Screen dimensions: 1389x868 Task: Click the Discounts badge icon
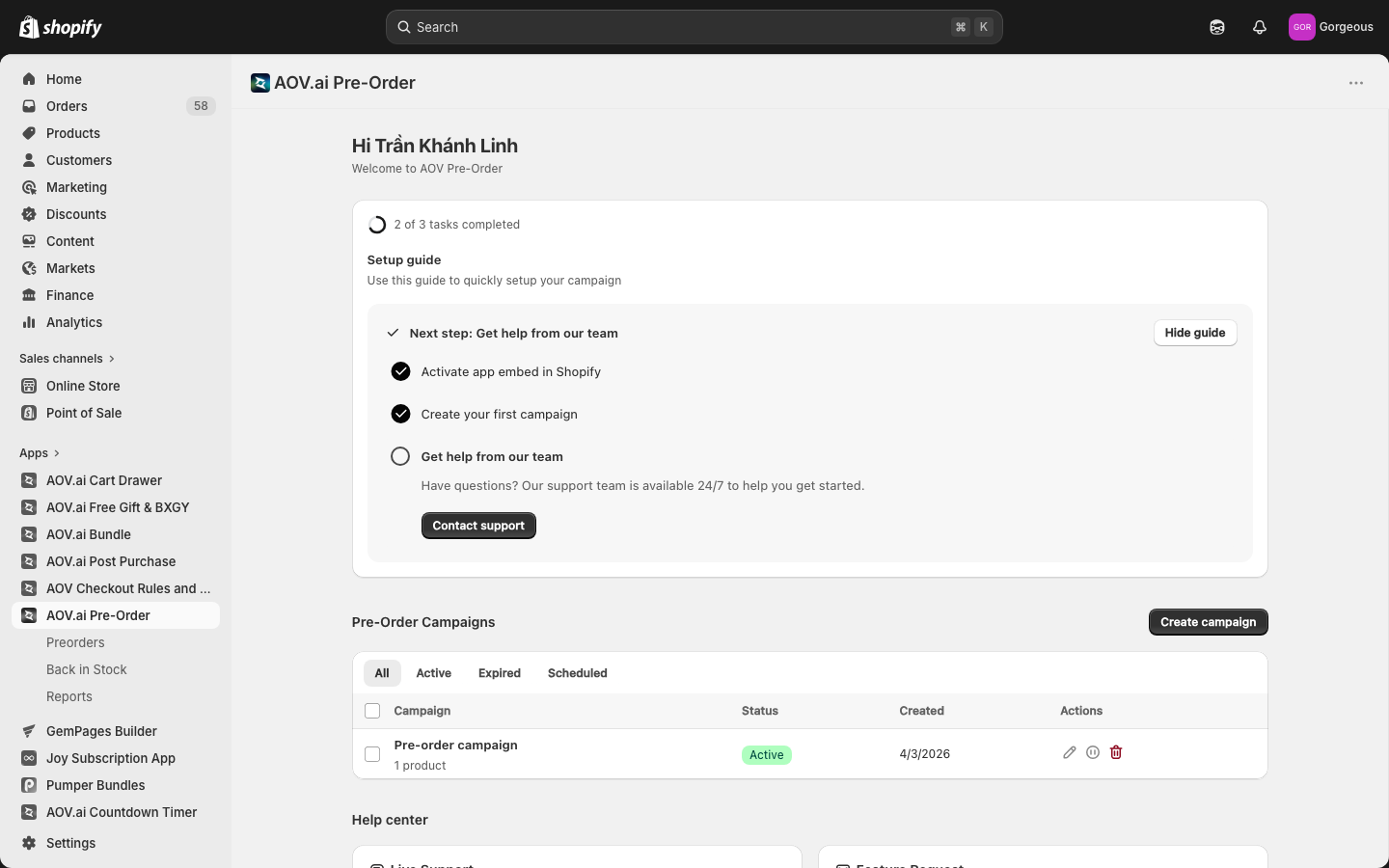pyautogui.click(x=29, y=214)
